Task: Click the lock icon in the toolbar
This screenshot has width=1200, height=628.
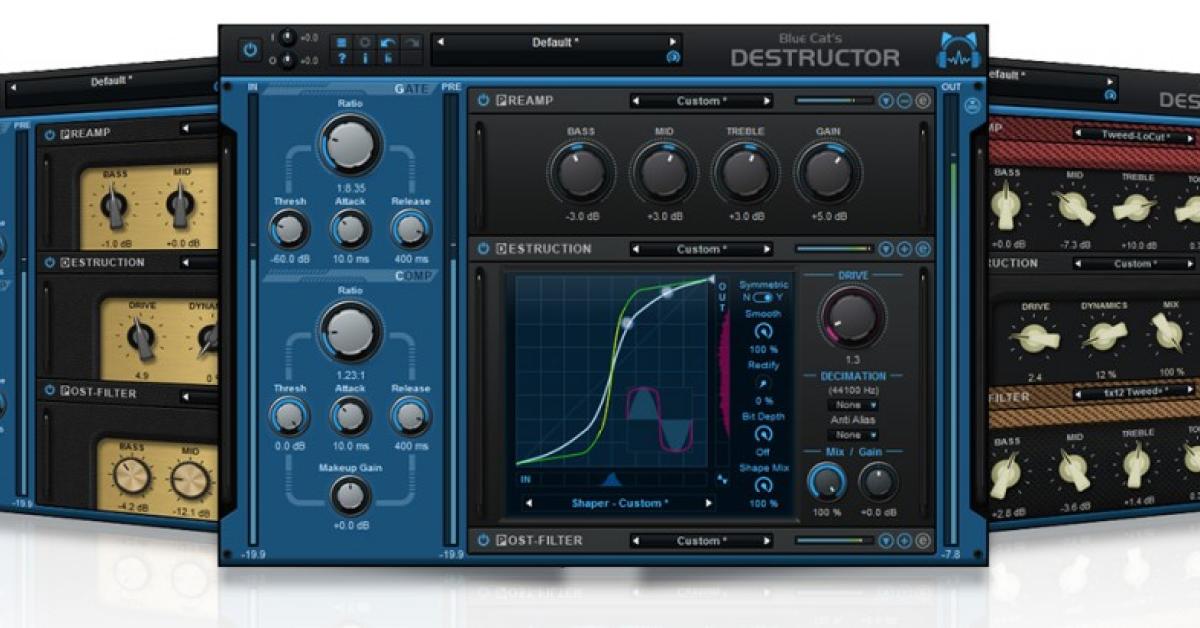Action: 388,58
